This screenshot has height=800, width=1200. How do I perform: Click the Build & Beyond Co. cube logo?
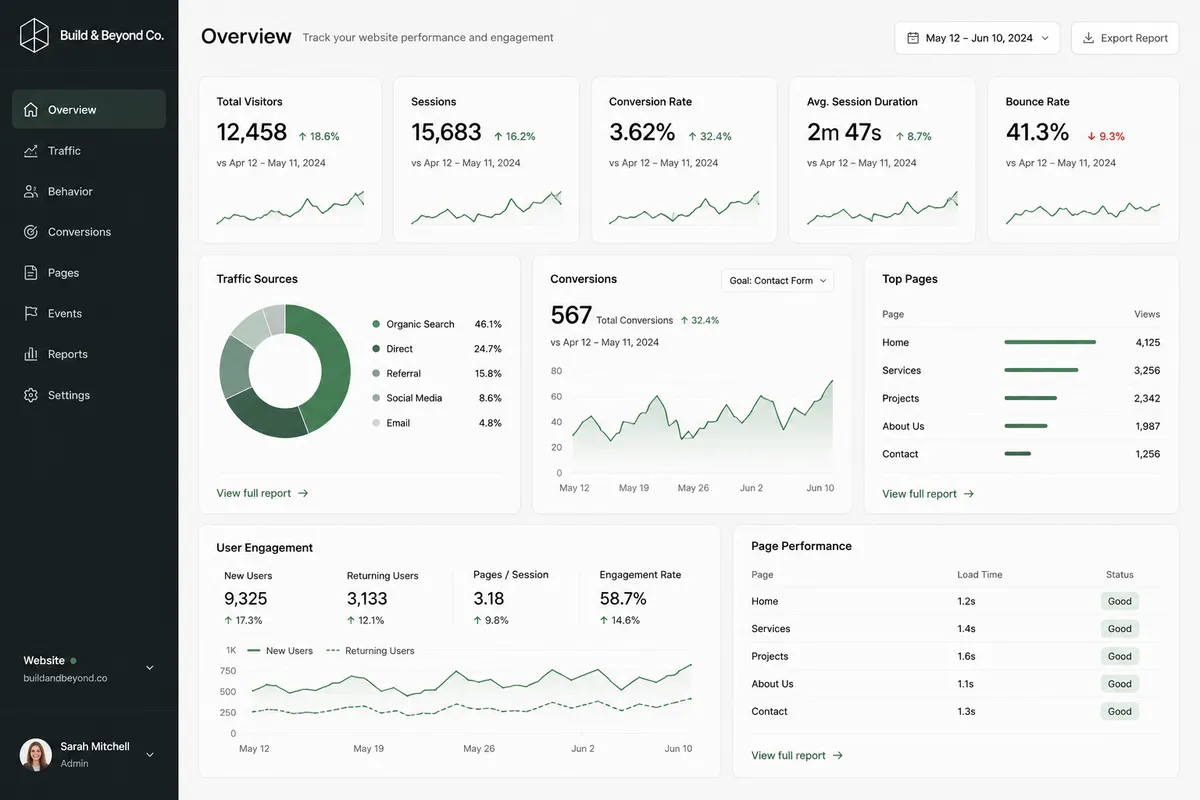point(34,35)
